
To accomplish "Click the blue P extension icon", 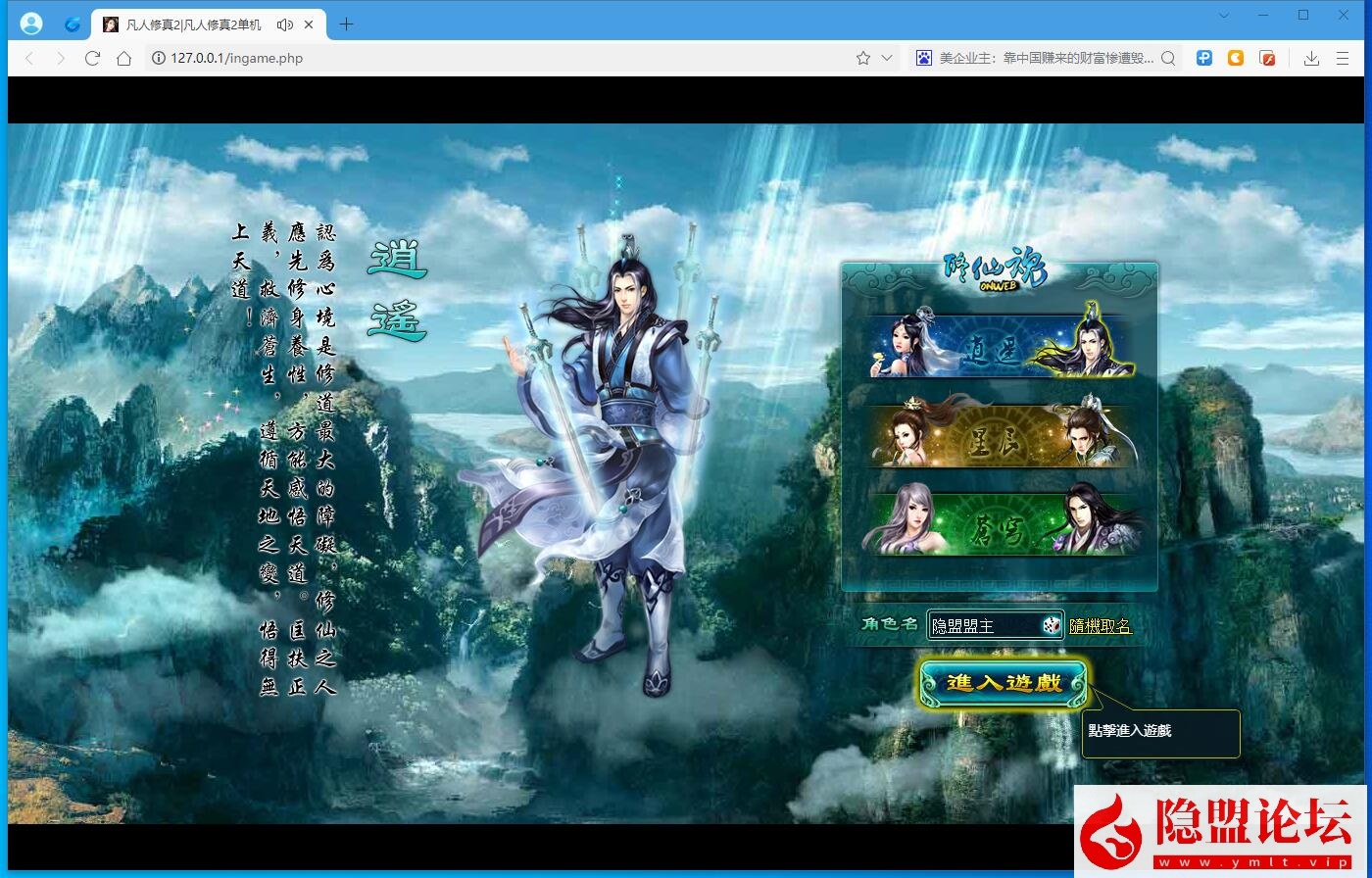I will point(1203,58).
